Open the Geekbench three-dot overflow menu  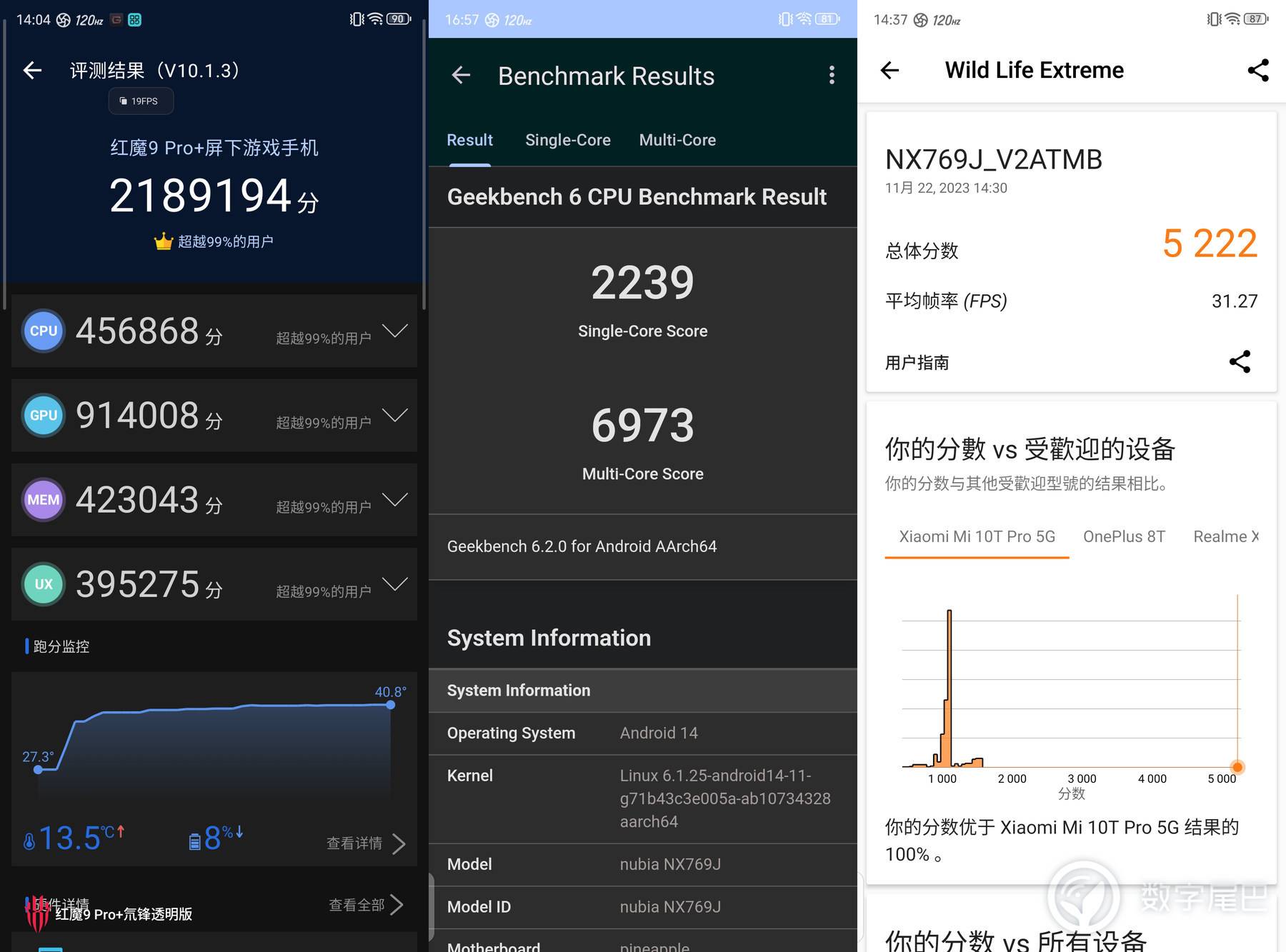coord(832,75)
